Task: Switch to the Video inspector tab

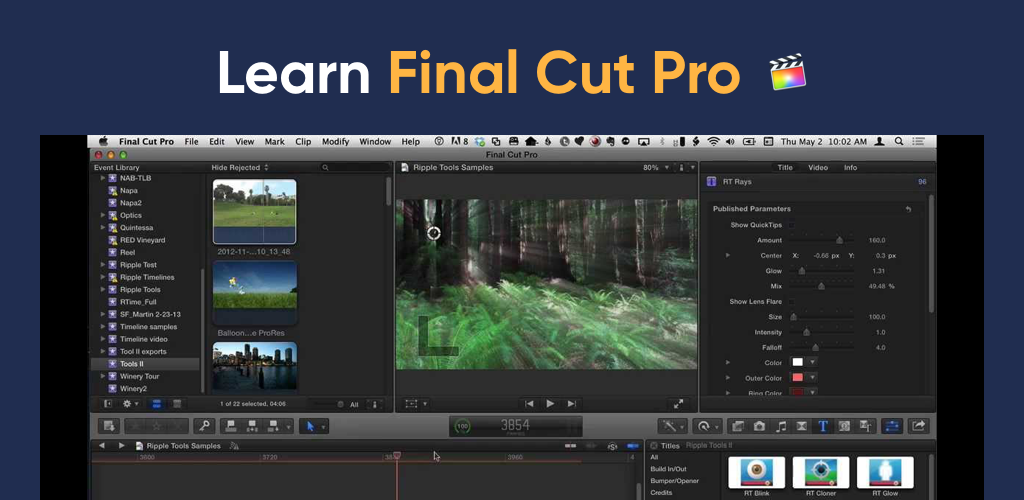Action: 818,168
